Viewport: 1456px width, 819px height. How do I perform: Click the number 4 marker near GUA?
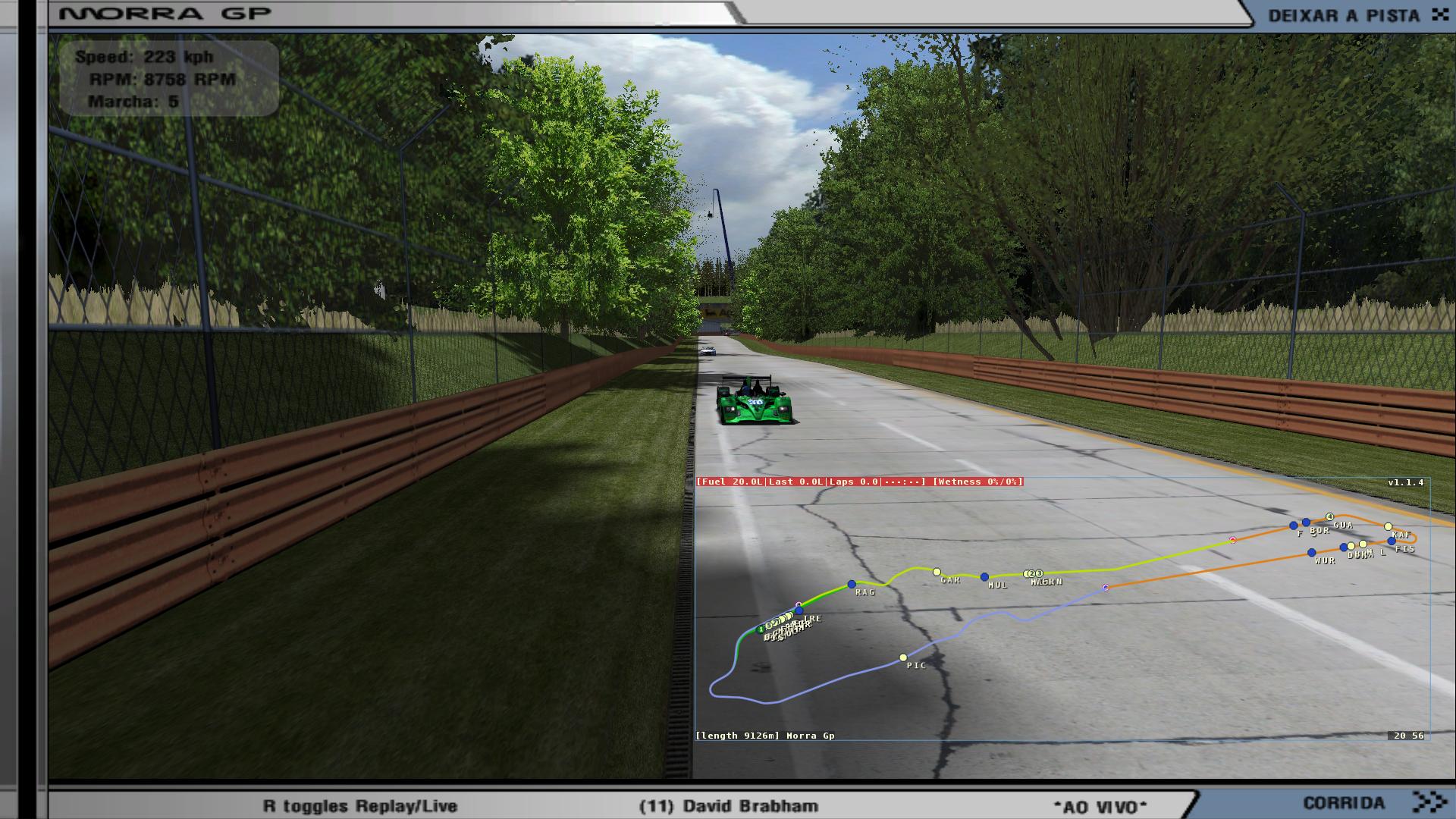(x=1329, y=517)
